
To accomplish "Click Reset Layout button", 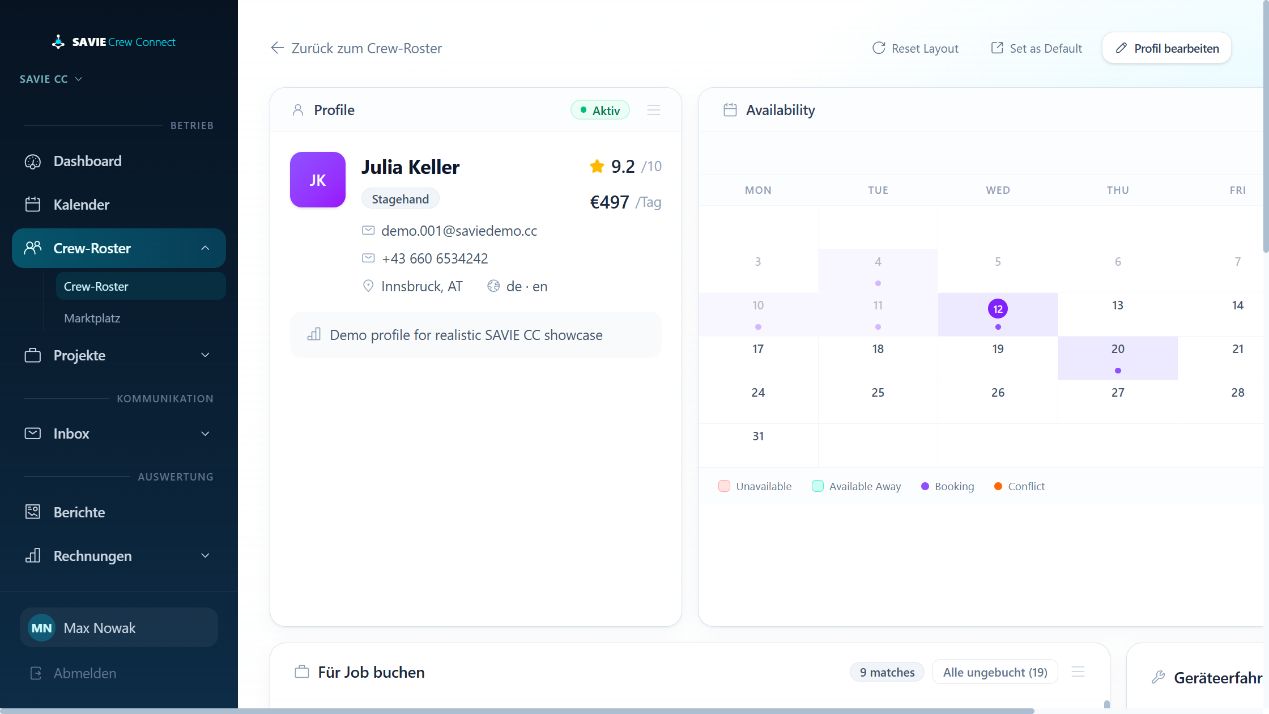I will point(915,48).
